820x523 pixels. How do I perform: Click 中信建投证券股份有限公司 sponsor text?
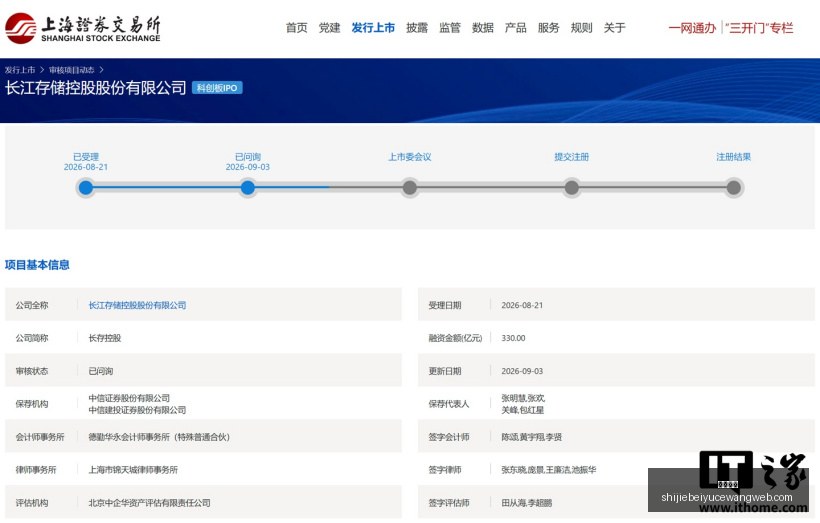(x=138, y=410)
